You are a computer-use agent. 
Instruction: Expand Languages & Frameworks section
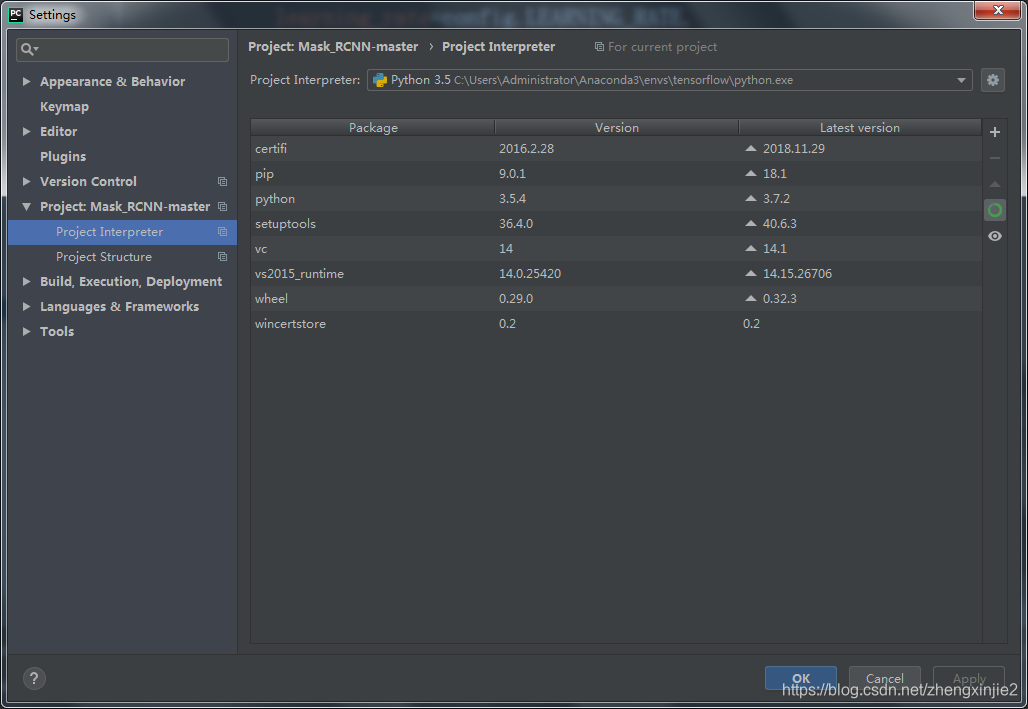pyautogui.click(x=26, y=306)
